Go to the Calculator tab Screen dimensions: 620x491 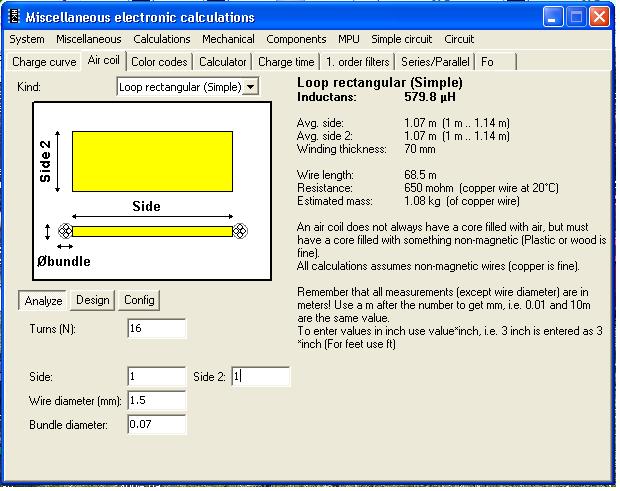[222, 62]
